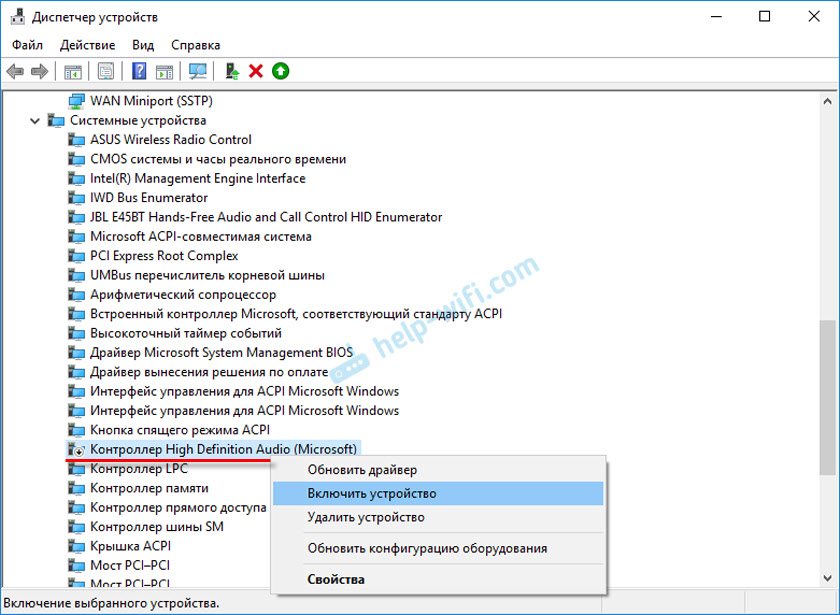Click the green enable device arrow icon

281,71
